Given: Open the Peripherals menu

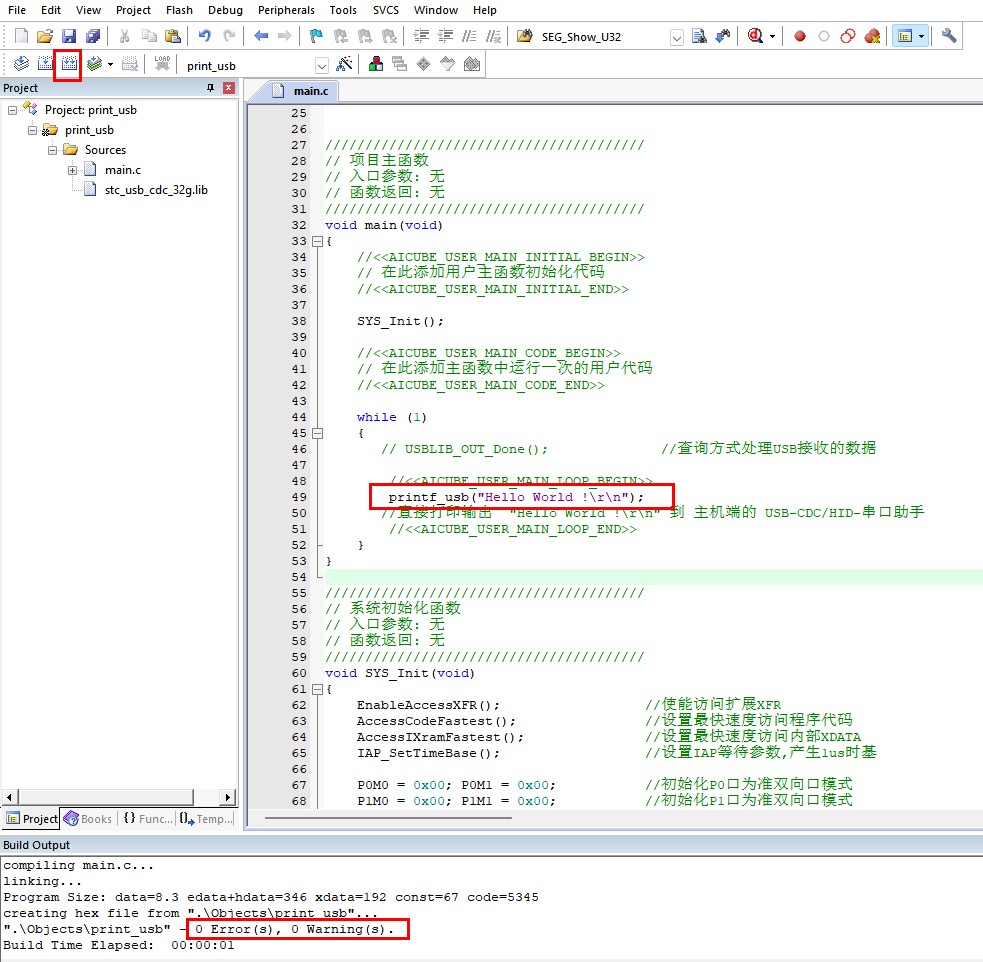Looking at the screenshot, I should click(286, 10).
